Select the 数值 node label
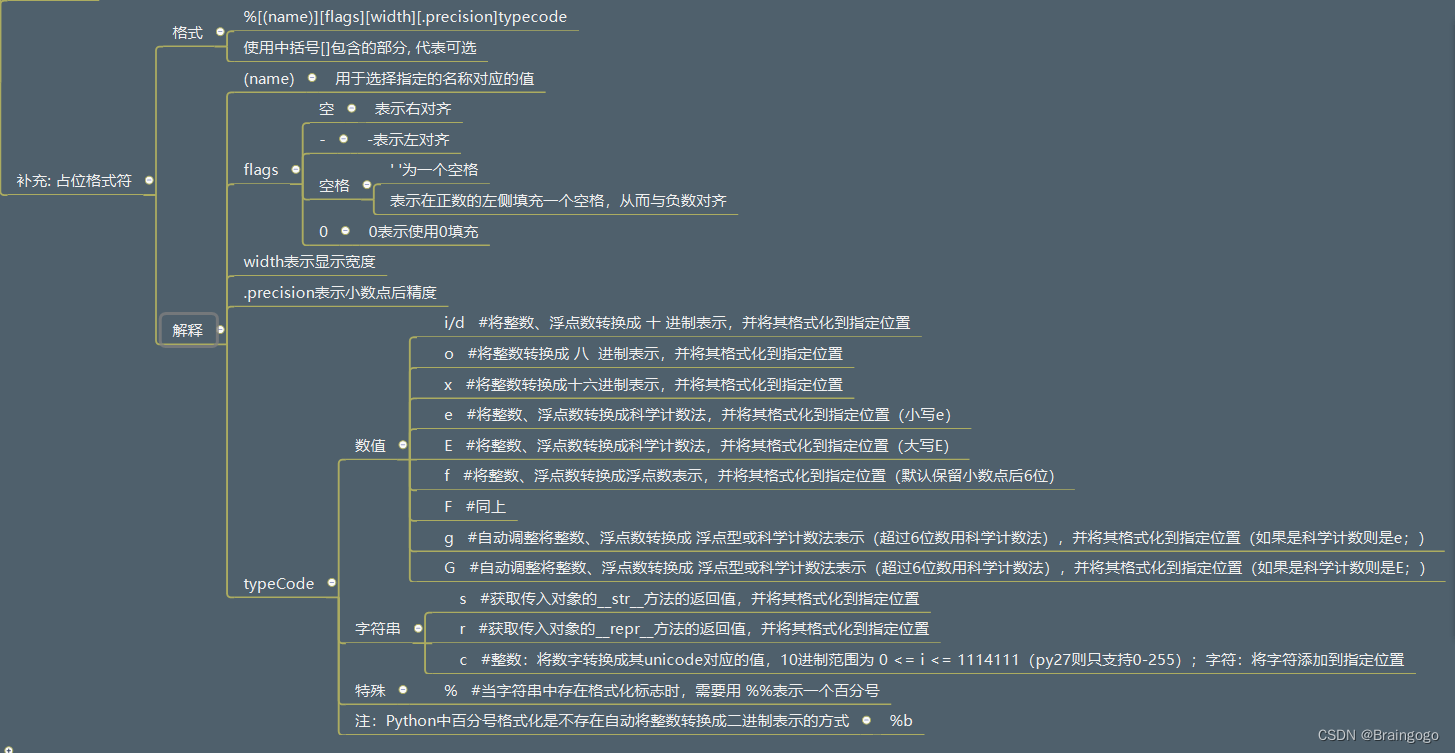 (x=370, y=445)
